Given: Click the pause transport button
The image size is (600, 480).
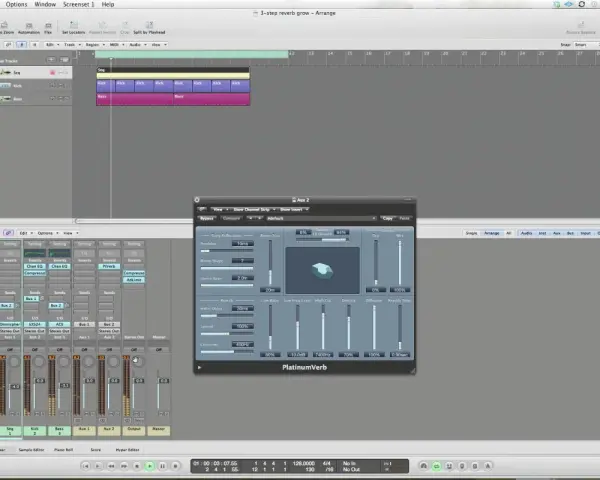Looking at the screenshot, I should 162,466.
